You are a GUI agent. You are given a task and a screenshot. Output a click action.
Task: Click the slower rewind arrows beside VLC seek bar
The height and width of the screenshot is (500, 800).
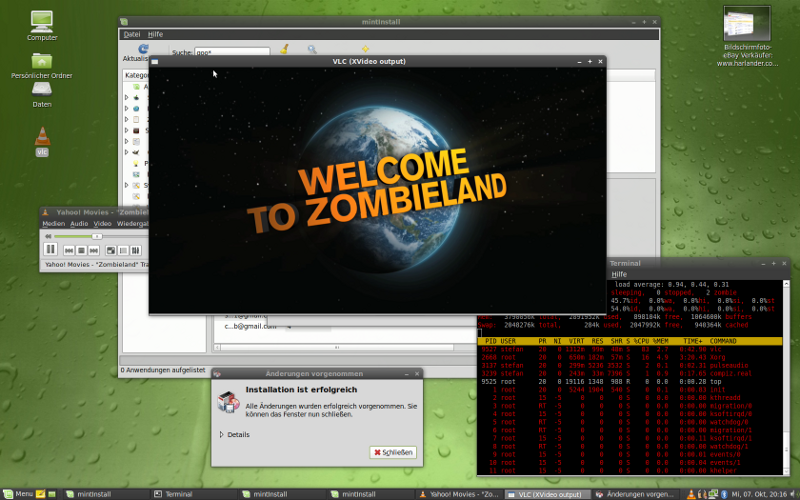click(48, 236)
